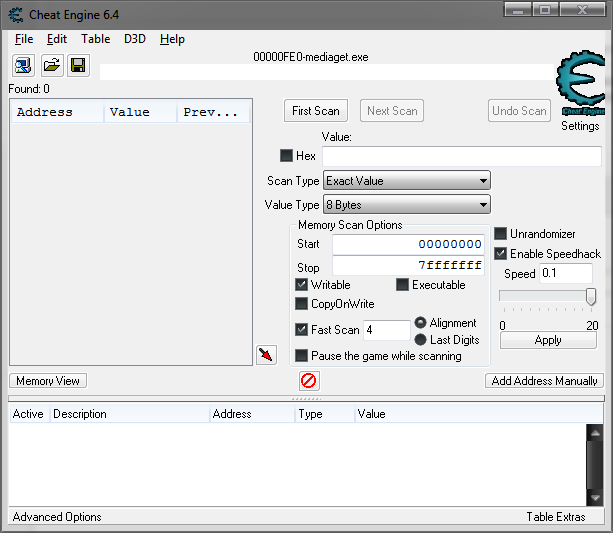The height and width of the screenshot is (533, 613).
Task: Select the Last Digits radio button
Action: 420,340
